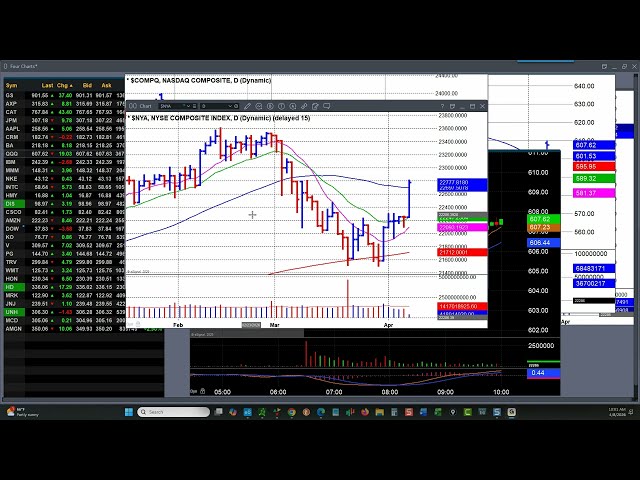The image size is (640, 480).
Task: Click the Chart window menu icon
Action: (132, 106)
